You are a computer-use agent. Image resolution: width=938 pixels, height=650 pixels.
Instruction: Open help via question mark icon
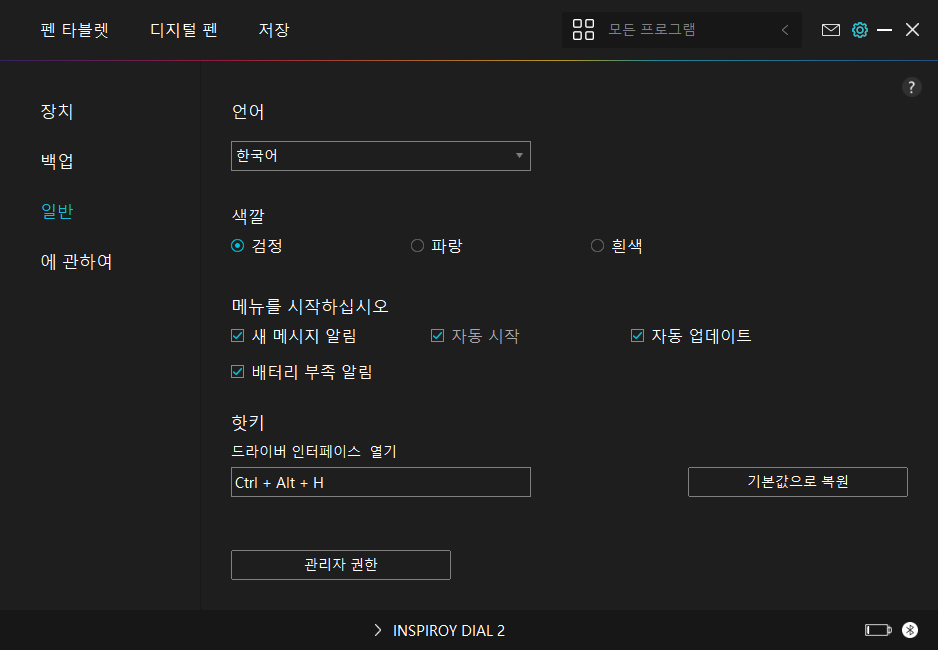point(911,87)
